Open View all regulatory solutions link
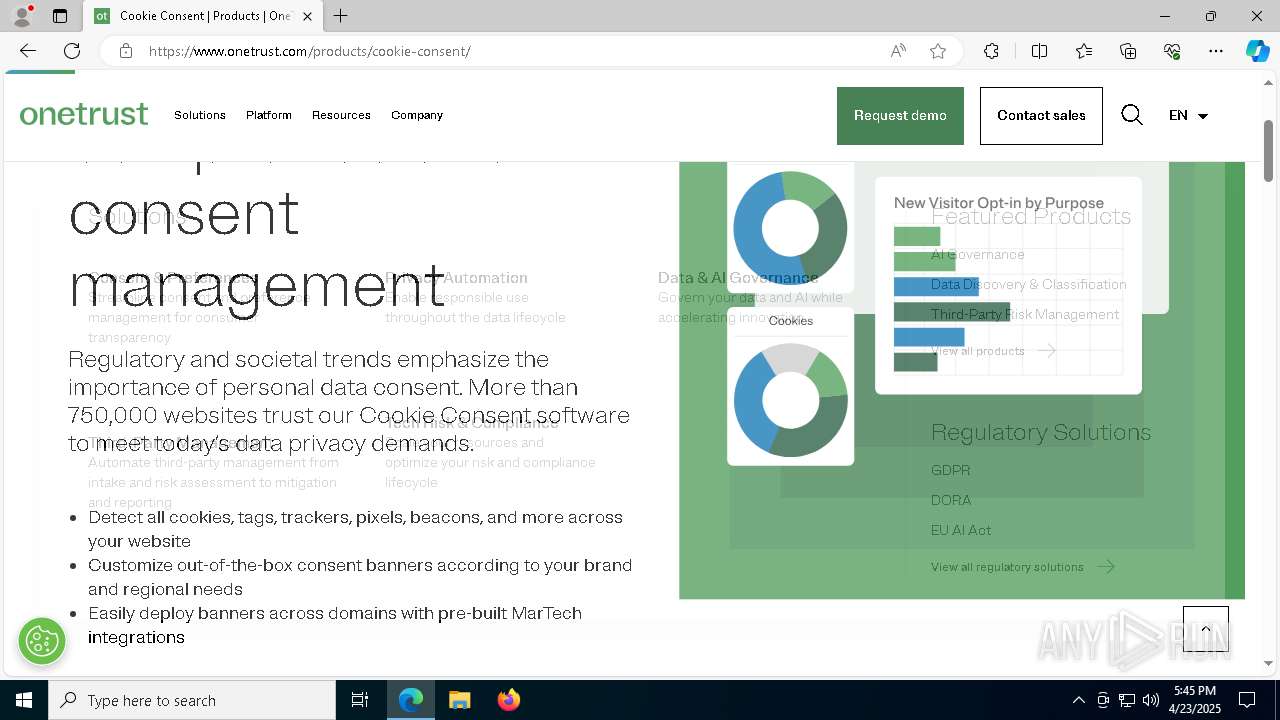 pos(1022,567)
